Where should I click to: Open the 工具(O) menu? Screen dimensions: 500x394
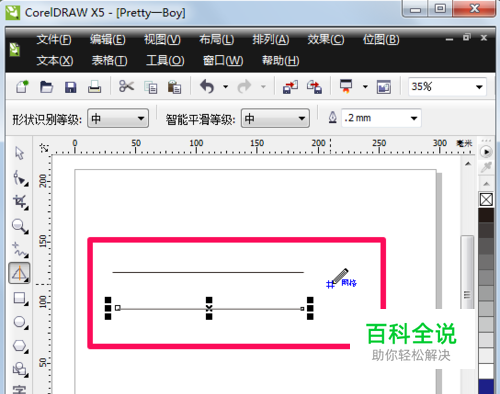(165, 61)
